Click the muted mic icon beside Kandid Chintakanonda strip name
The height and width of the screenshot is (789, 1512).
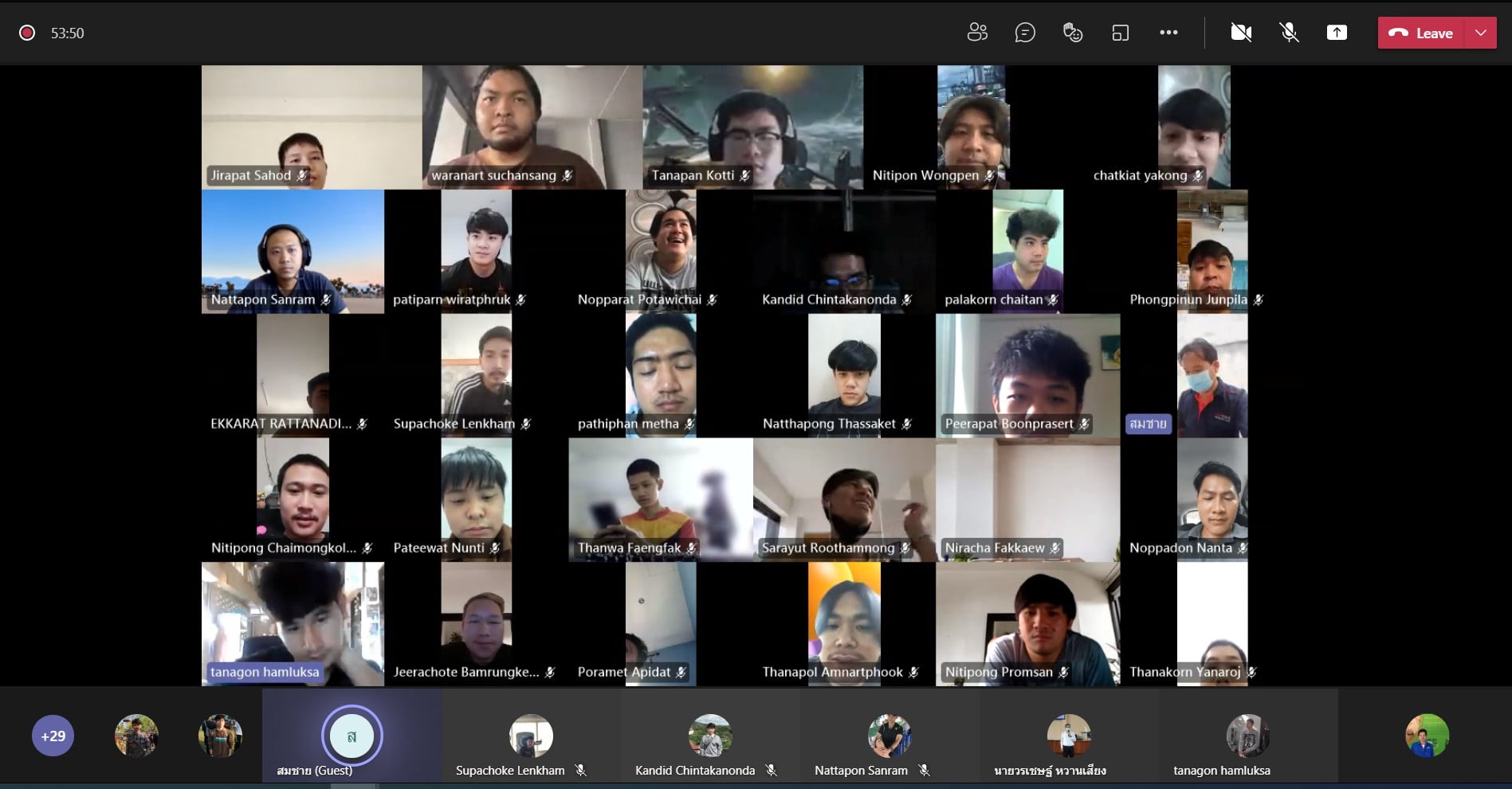click(x=772, y=771)
